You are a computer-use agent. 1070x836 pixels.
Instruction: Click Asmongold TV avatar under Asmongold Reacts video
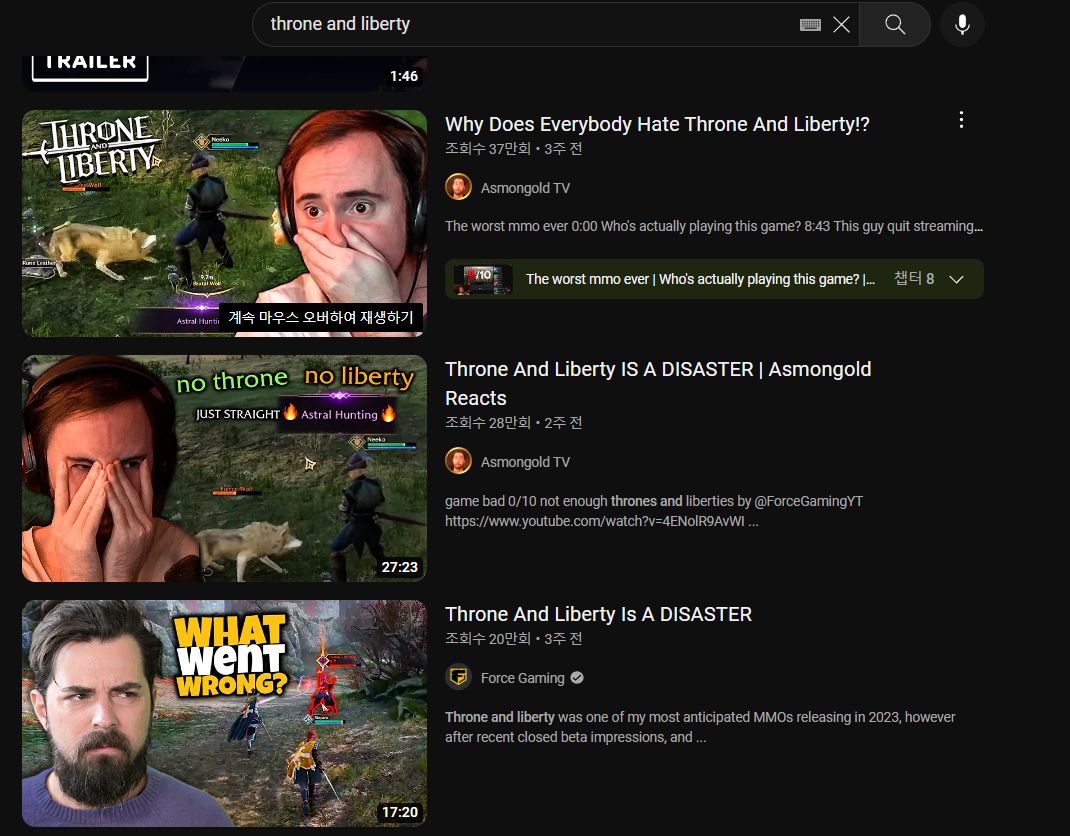[458, 462]
